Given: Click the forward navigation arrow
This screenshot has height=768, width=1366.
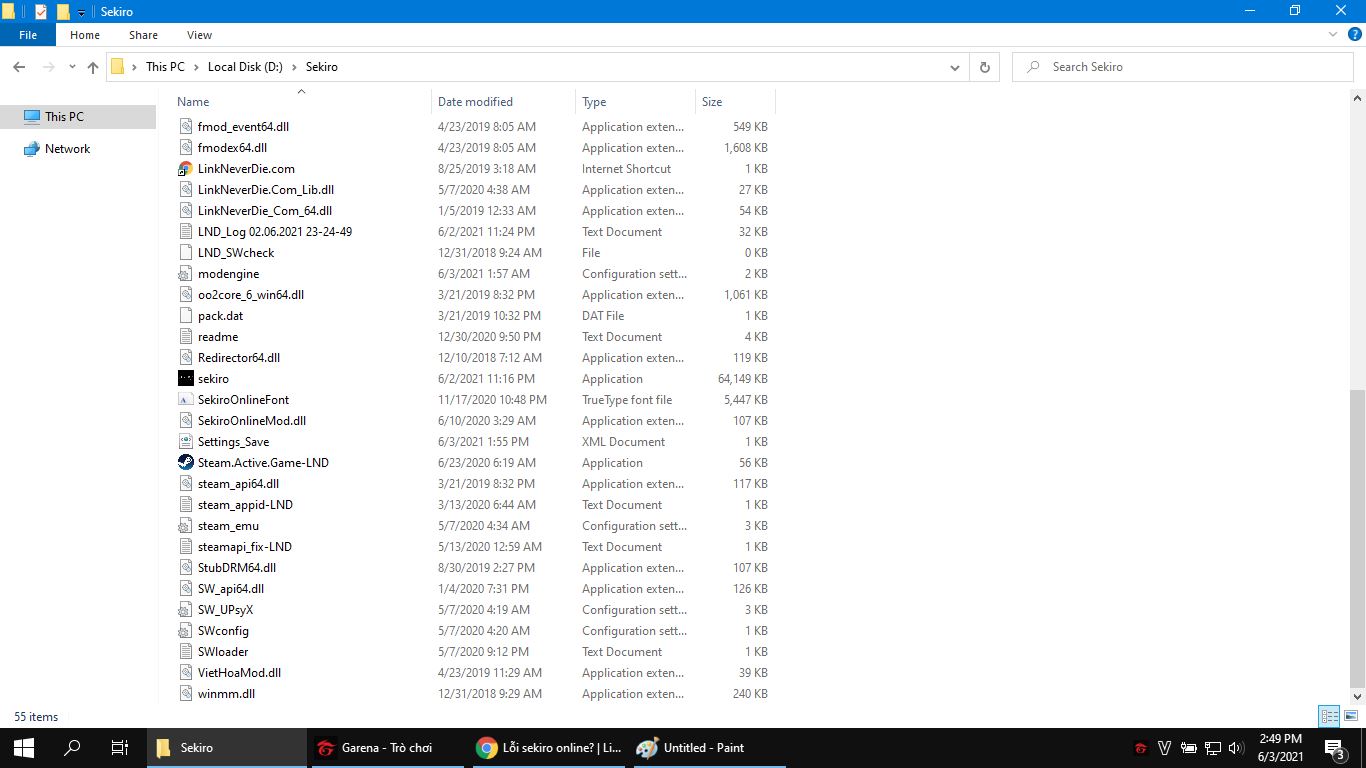Looking at the screenshot, I should pos(47,66).
